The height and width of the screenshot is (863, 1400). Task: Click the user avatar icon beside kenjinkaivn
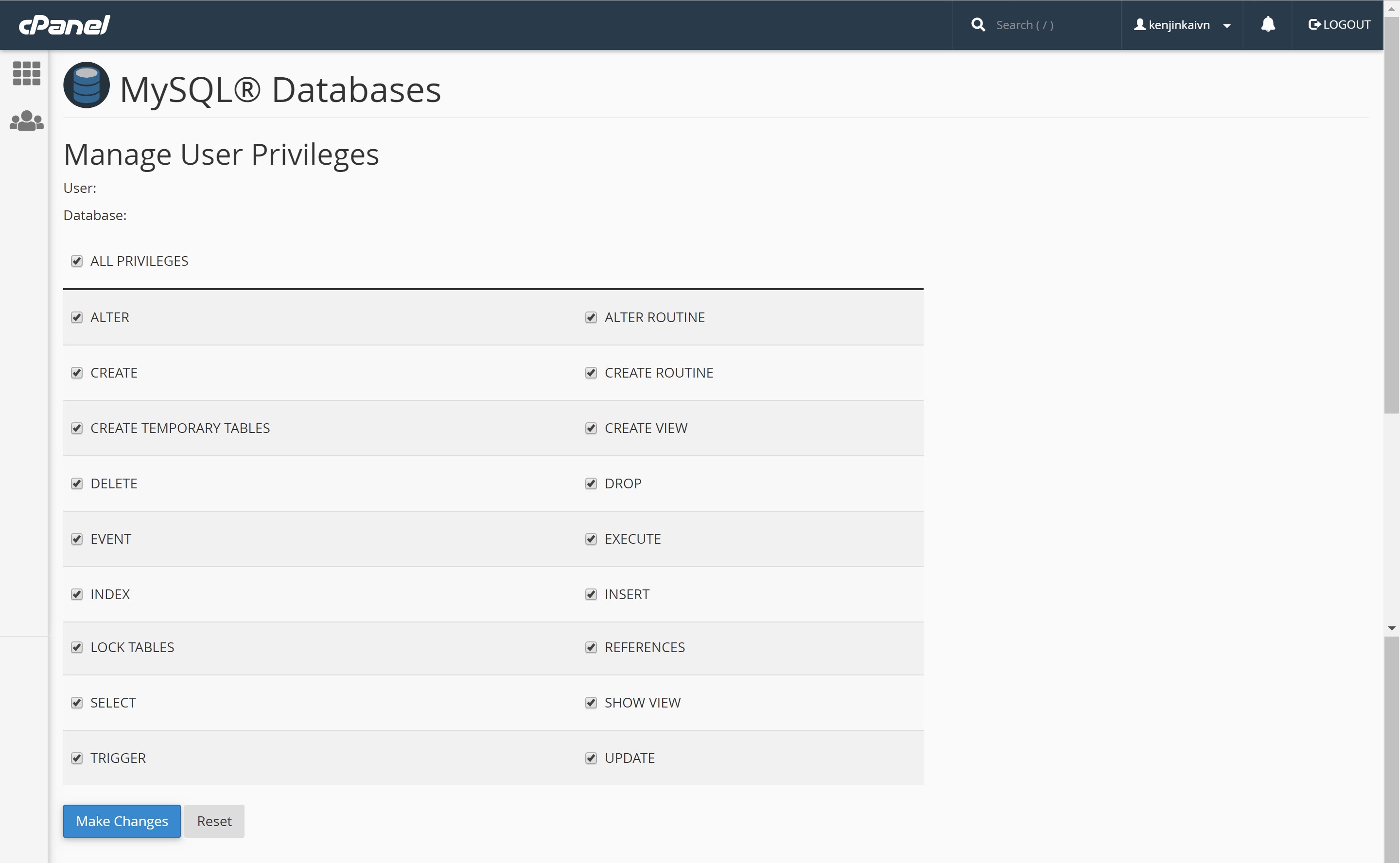point(1139,25)
